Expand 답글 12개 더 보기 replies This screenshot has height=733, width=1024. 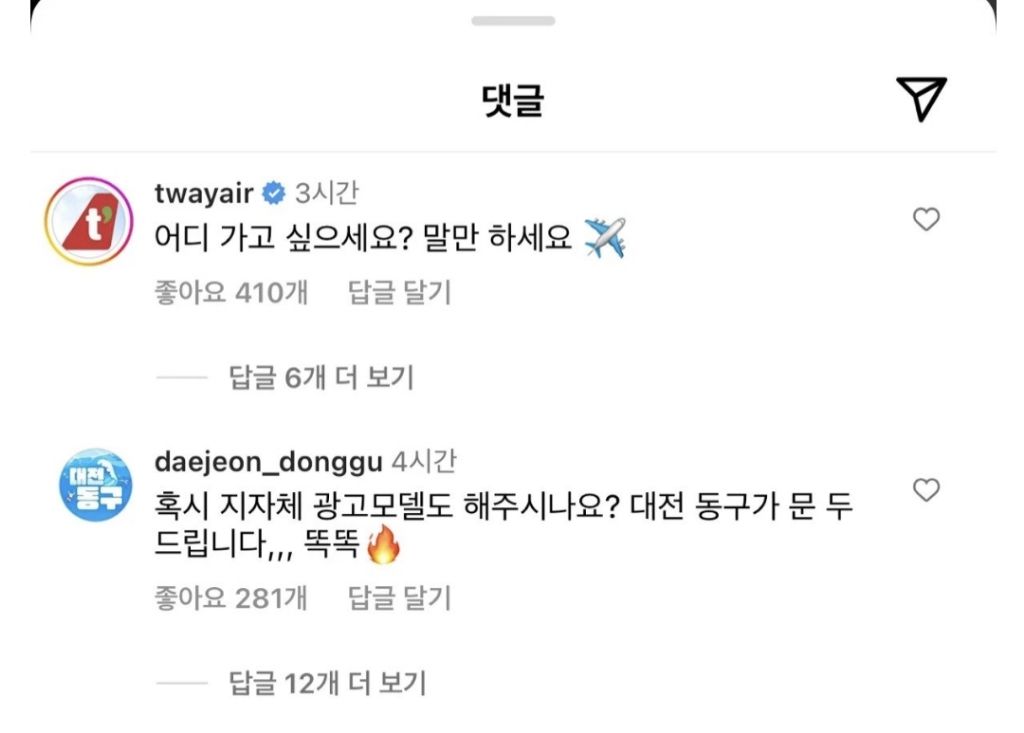(327, 683)
